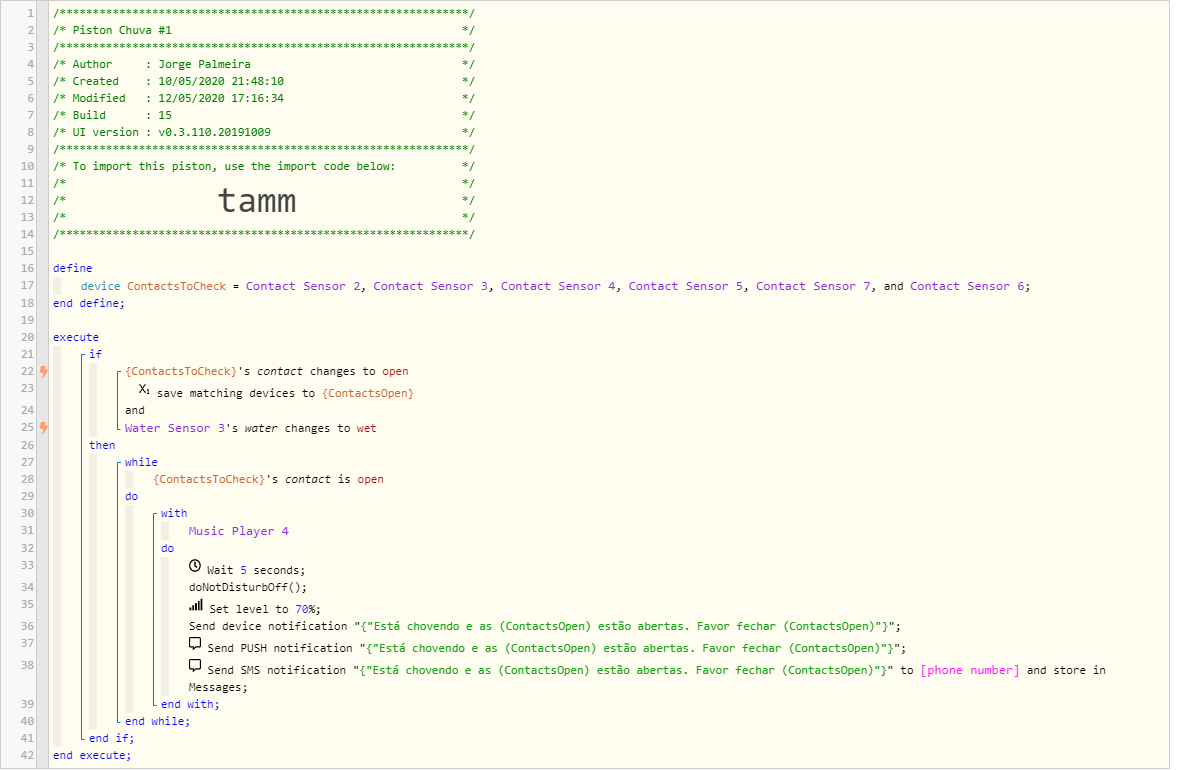Select condition ContactsToCheck contact changes to open
The width and height of the screenshot is (1178, 770).
click(267, 372)
